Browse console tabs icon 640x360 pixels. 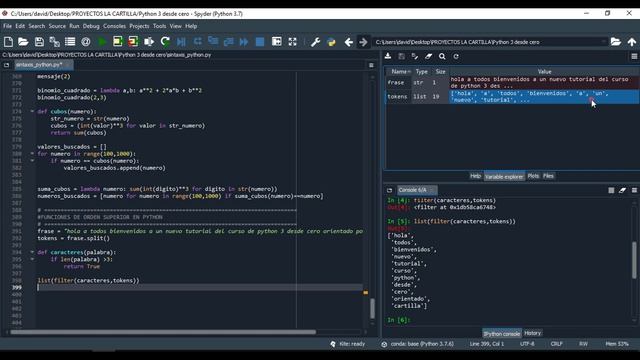tap(389, 190)
